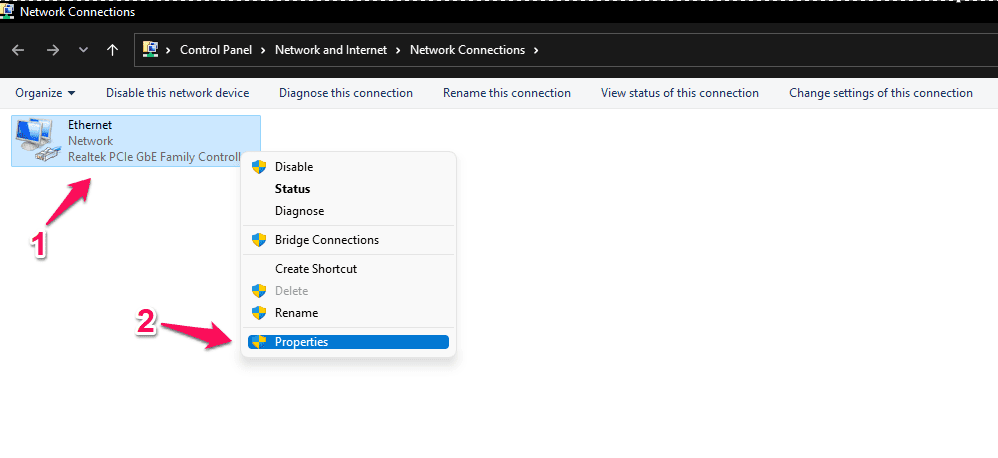Choose Status from the context menu
The width and height of the screenshot is (998, 458).
[292, 189]
